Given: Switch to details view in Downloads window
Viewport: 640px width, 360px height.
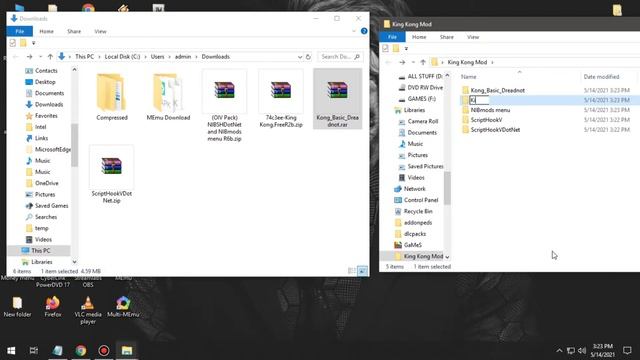Looking at the screenshot, I should tap(351, 271).
